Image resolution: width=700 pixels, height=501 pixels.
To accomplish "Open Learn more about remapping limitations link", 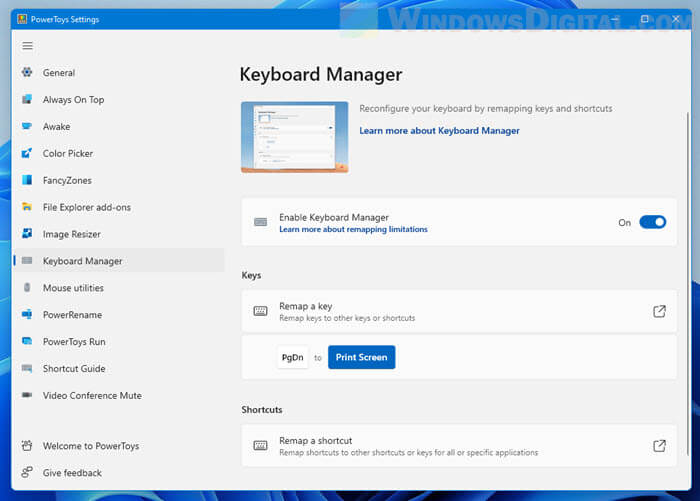I will click(353, 229).
